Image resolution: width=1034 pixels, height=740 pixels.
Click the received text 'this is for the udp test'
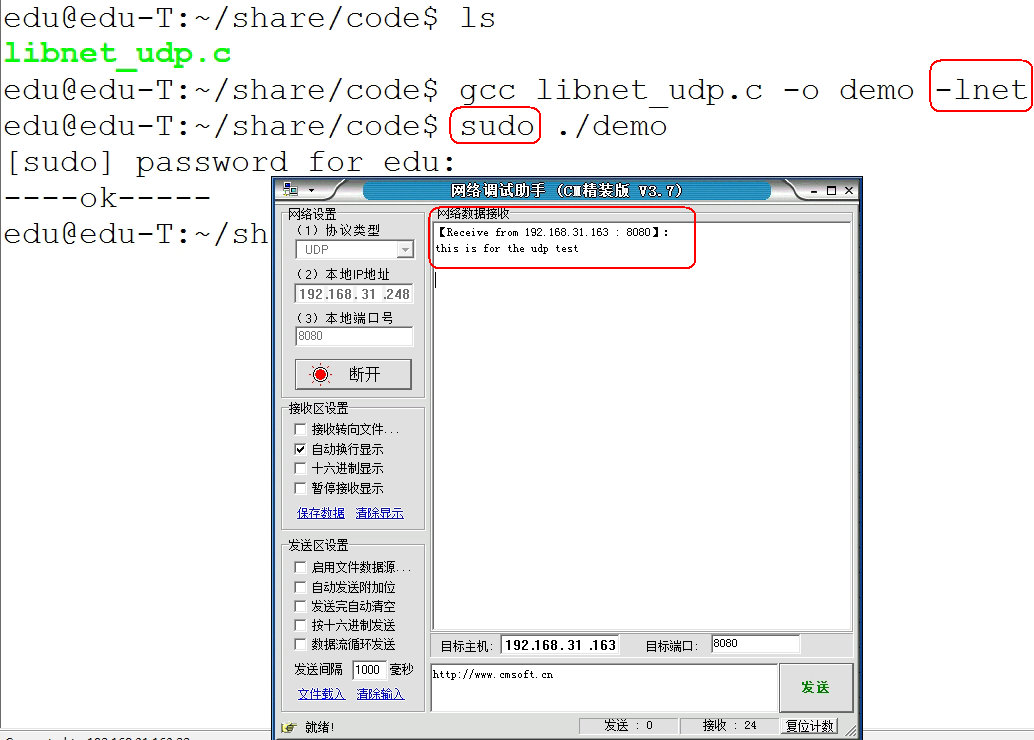pyautogui.click(x=506, y=249)
